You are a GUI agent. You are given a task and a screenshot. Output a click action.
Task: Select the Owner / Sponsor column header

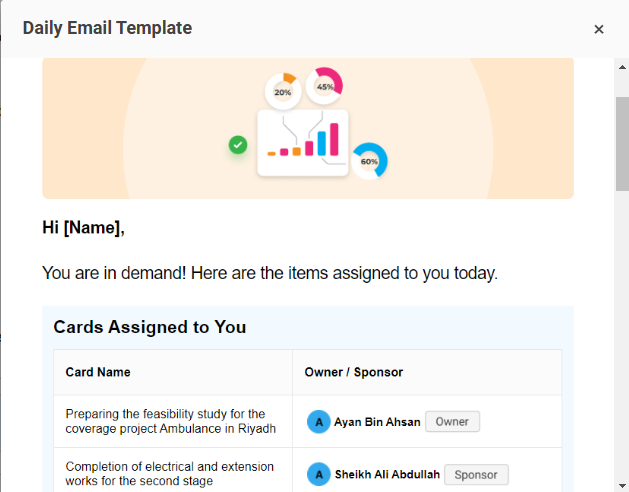353,372
